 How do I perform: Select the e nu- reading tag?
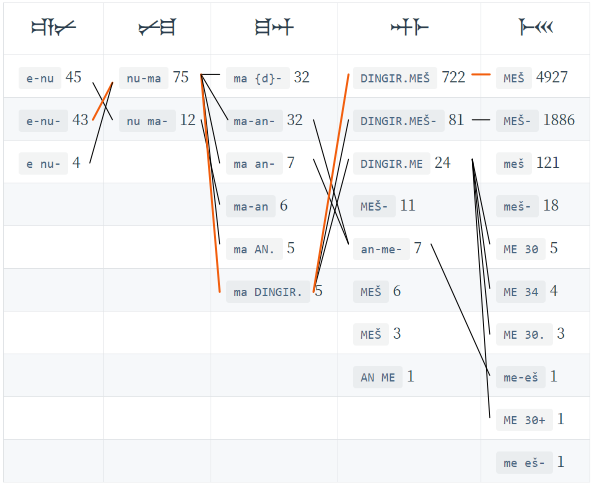43,164
